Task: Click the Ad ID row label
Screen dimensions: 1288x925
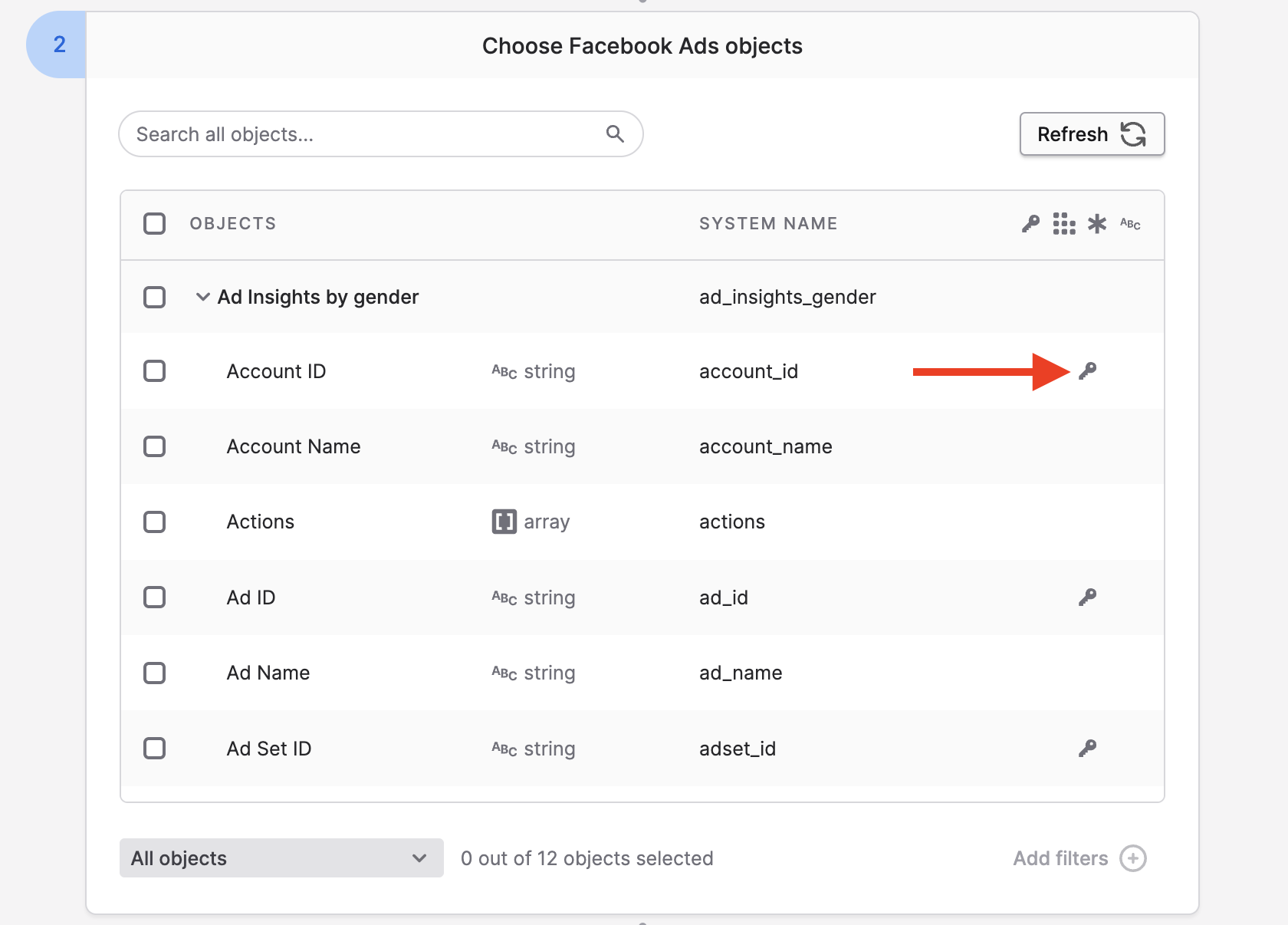Action: coord(251,597)
